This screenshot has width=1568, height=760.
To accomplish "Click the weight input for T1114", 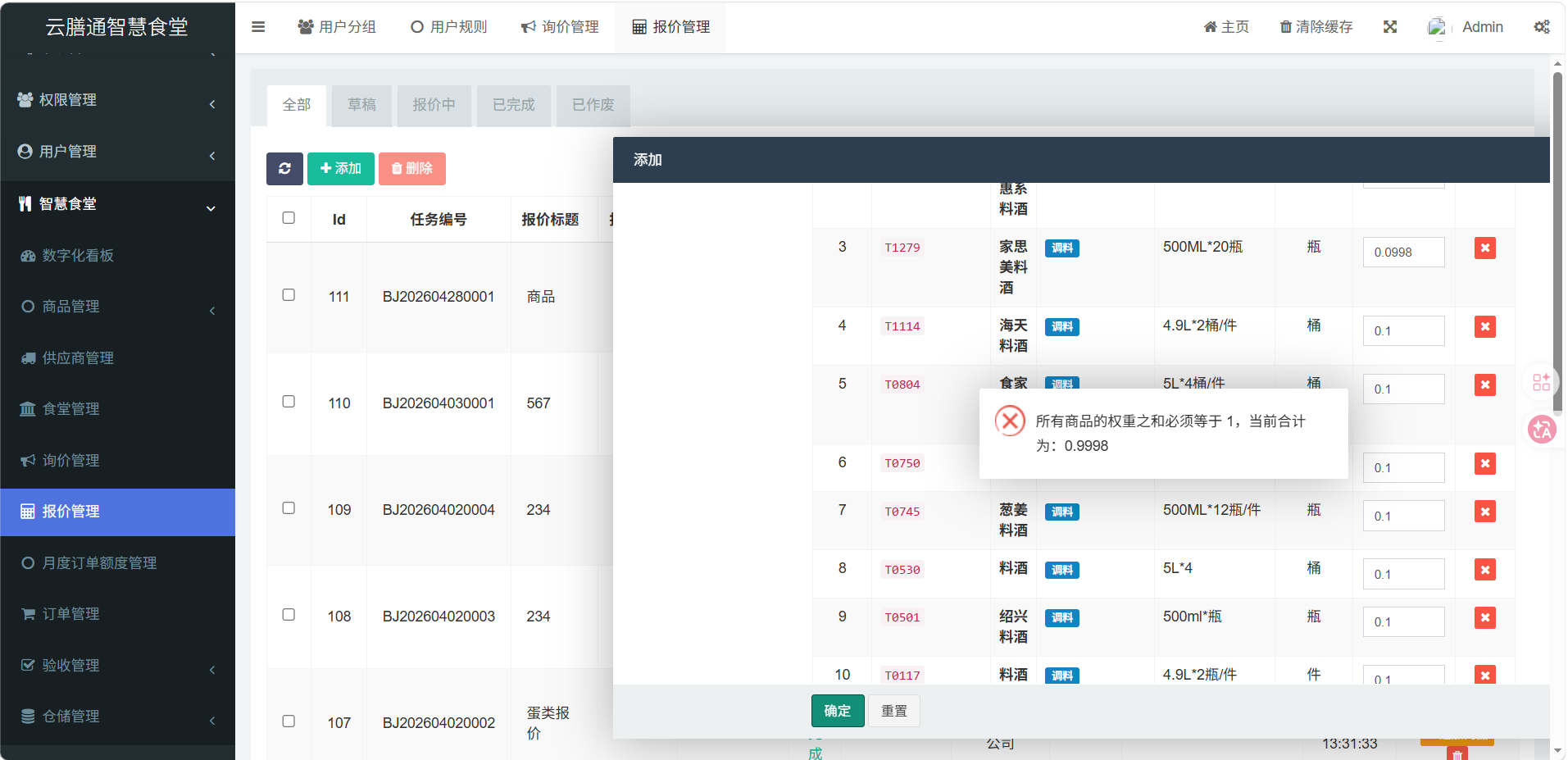I will point(1403,331).
